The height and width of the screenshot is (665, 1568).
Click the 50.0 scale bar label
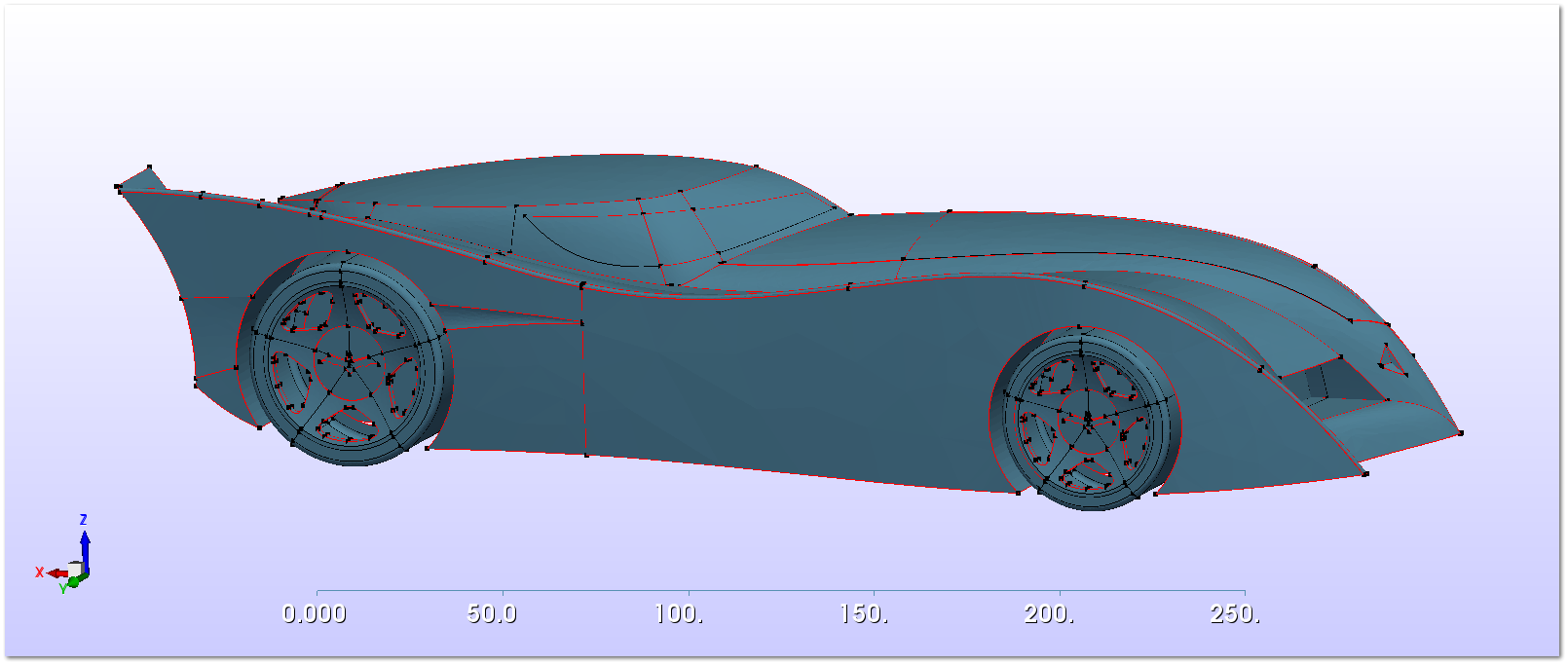(x=492, y=614)
